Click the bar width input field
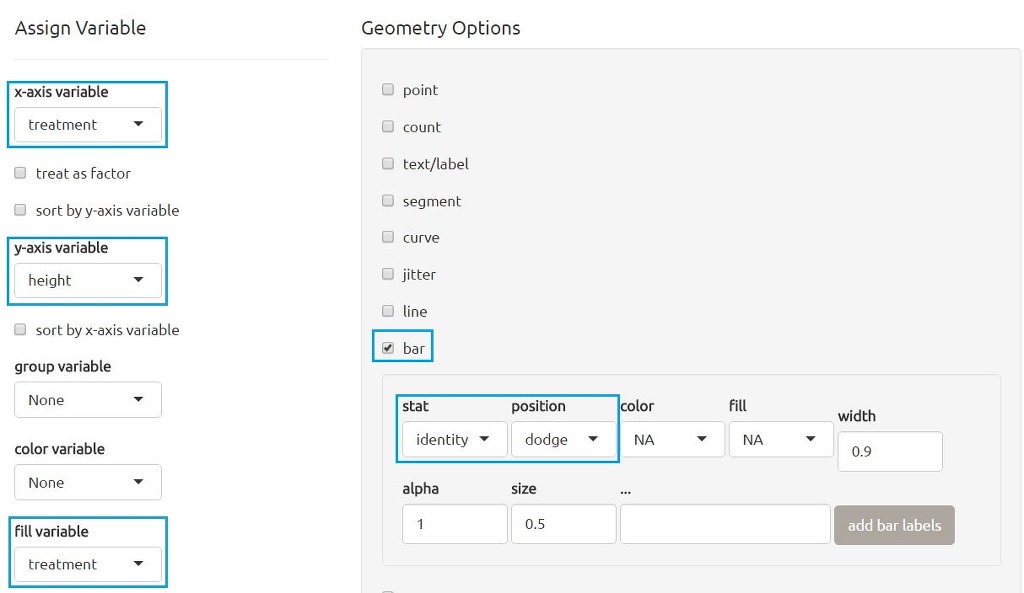This screenshot has width=1024, height=593. coord(890,451)
